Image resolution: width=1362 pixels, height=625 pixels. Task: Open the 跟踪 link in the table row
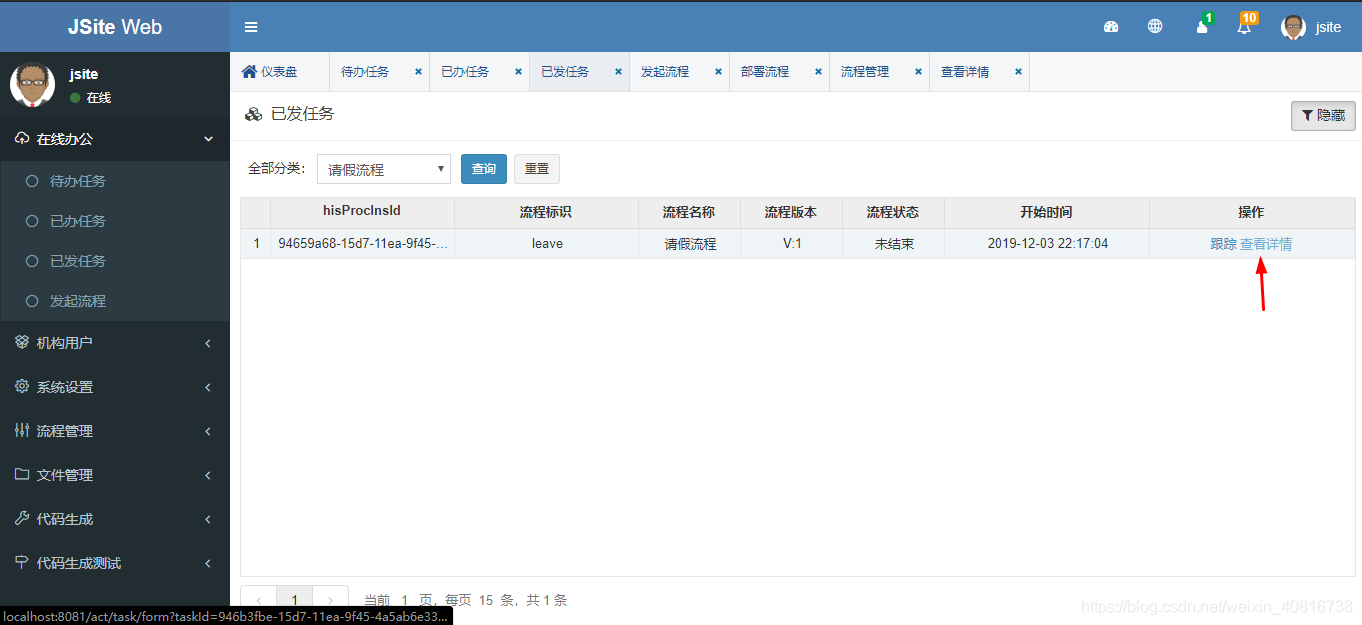(1225, 243)
